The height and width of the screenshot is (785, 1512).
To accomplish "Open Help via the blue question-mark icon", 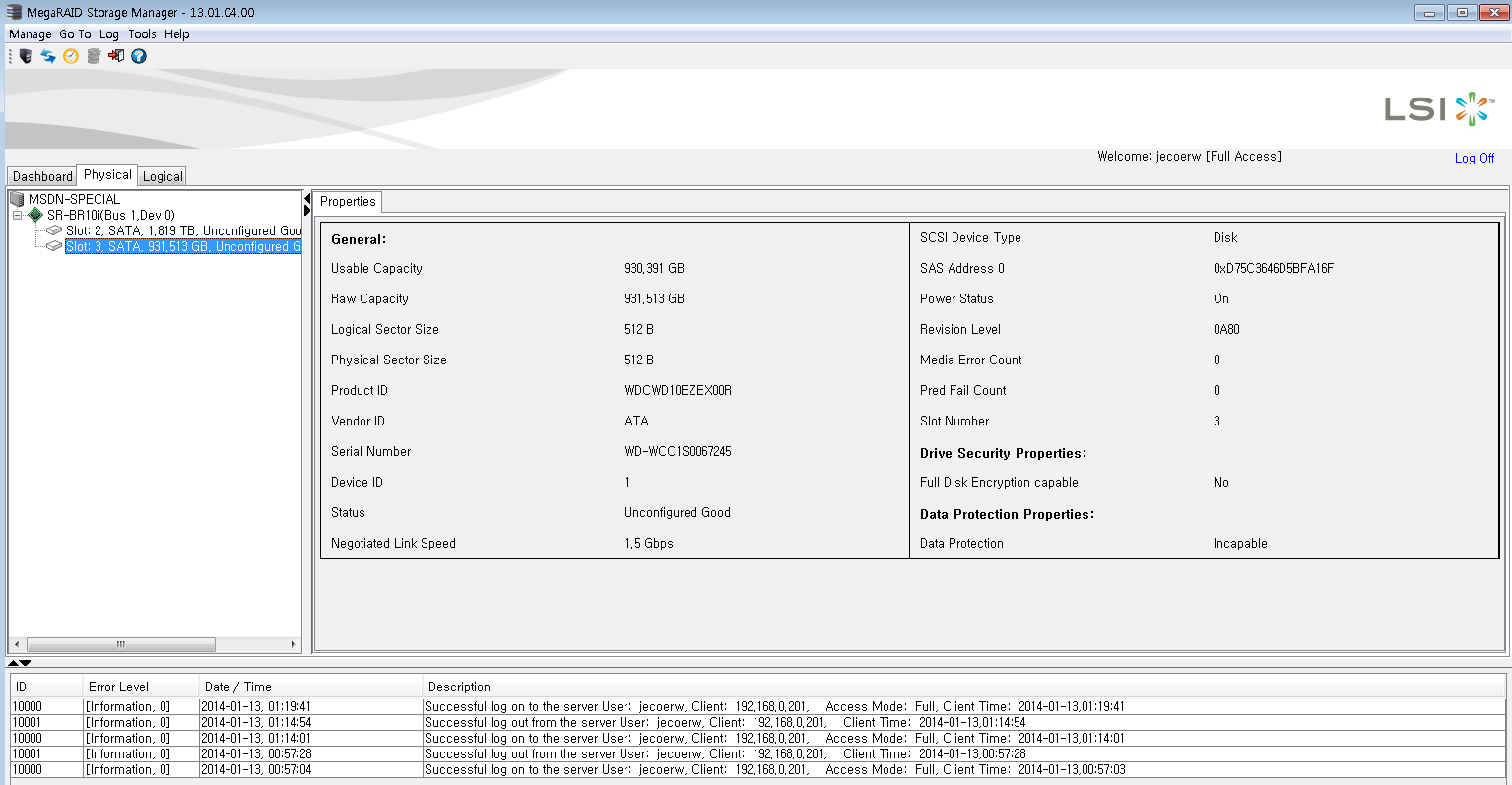I will pos(139,56).
